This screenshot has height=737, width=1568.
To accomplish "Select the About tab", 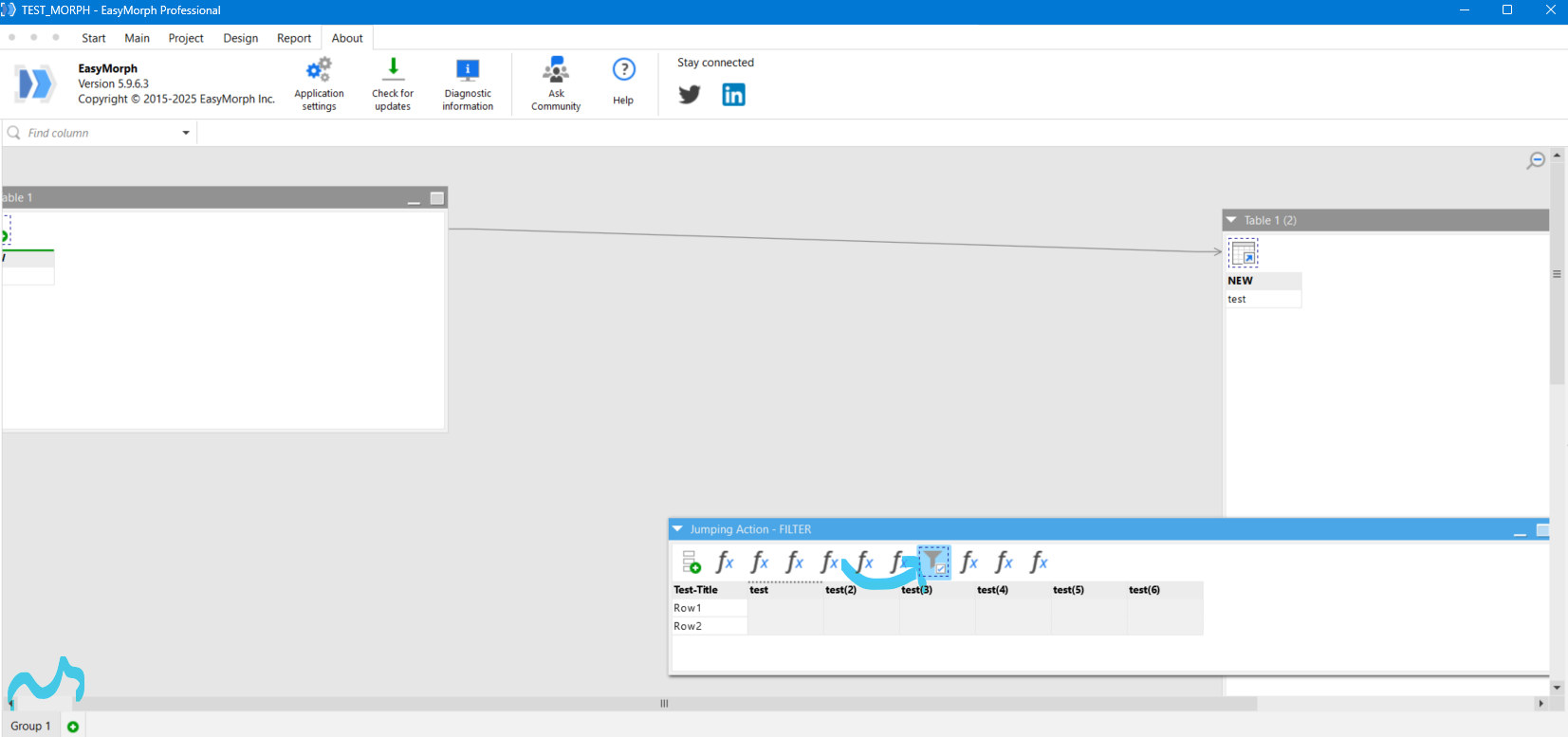I will [347, 38].
